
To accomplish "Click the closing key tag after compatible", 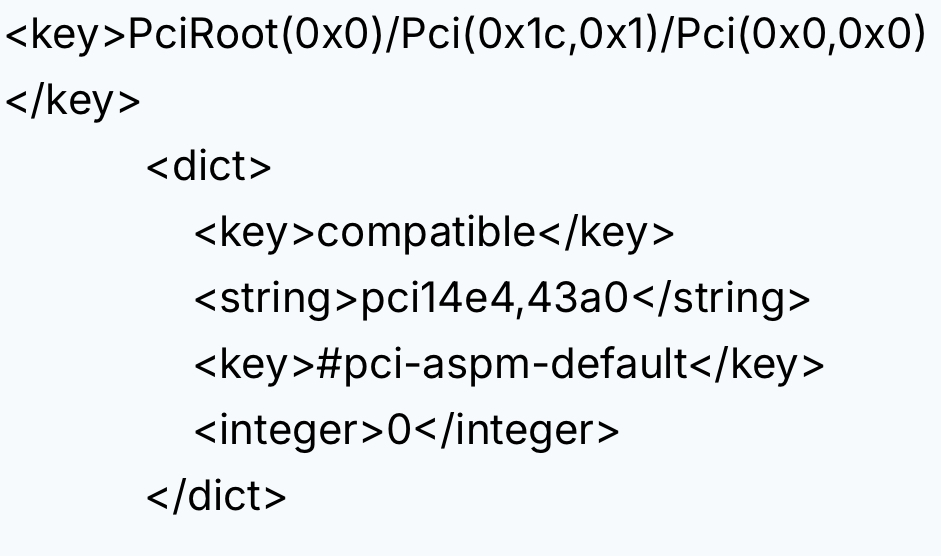I will pos(607,232).
